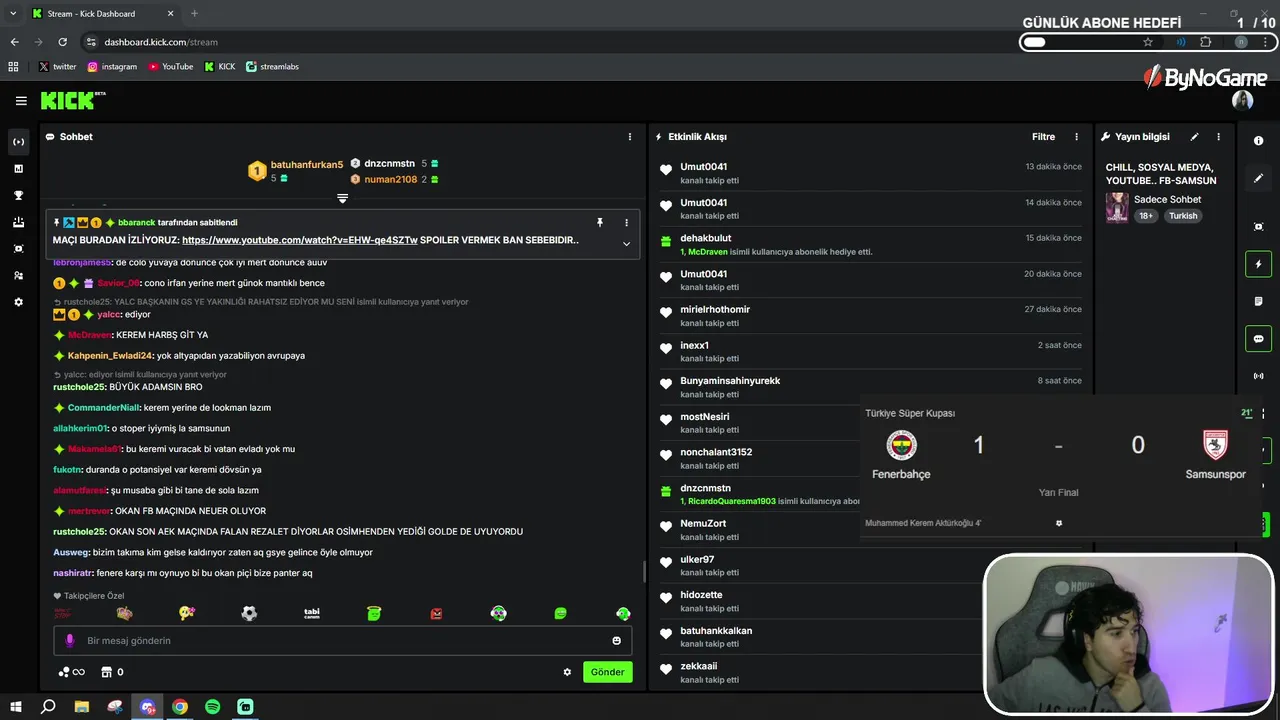
Task: Toggle the clip capture panel on right rail
Action: (x=1258, y=227)
